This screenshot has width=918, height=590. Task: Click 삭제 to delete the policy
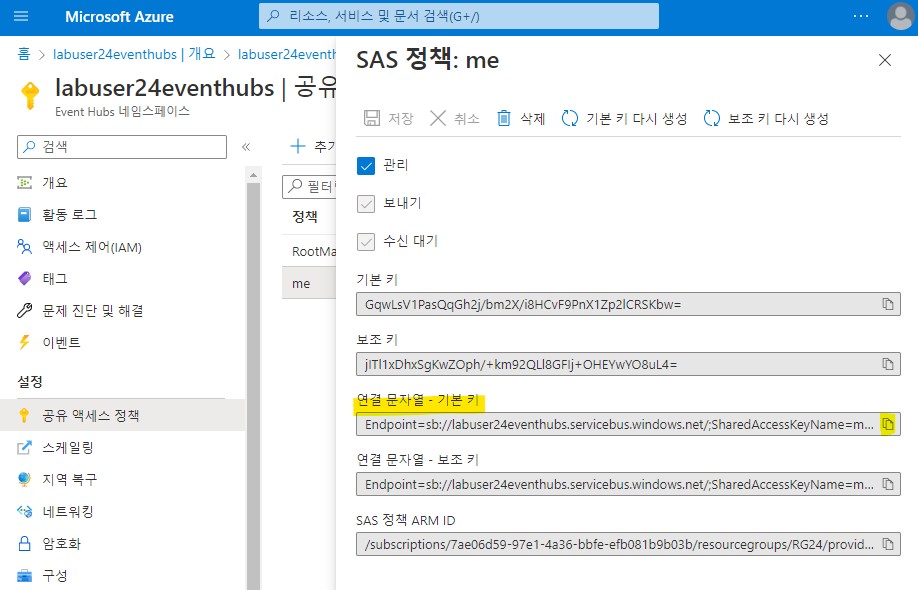pos(521,118)
